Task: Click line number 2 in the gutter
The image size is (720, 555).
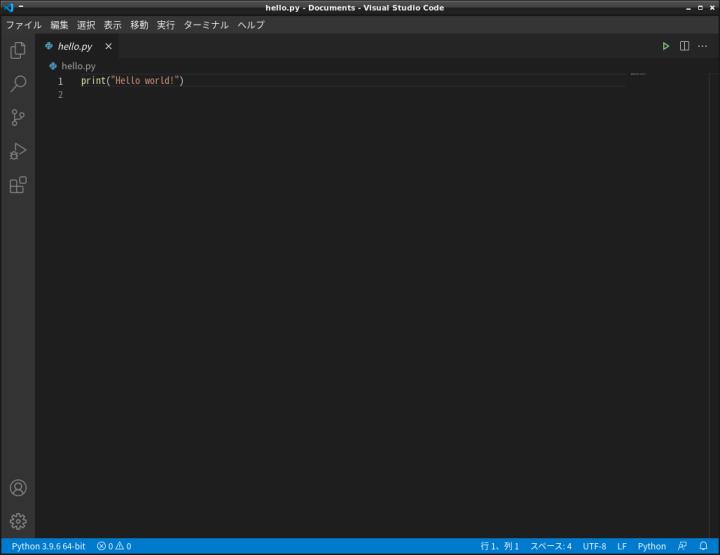Action: pos(60,95)
